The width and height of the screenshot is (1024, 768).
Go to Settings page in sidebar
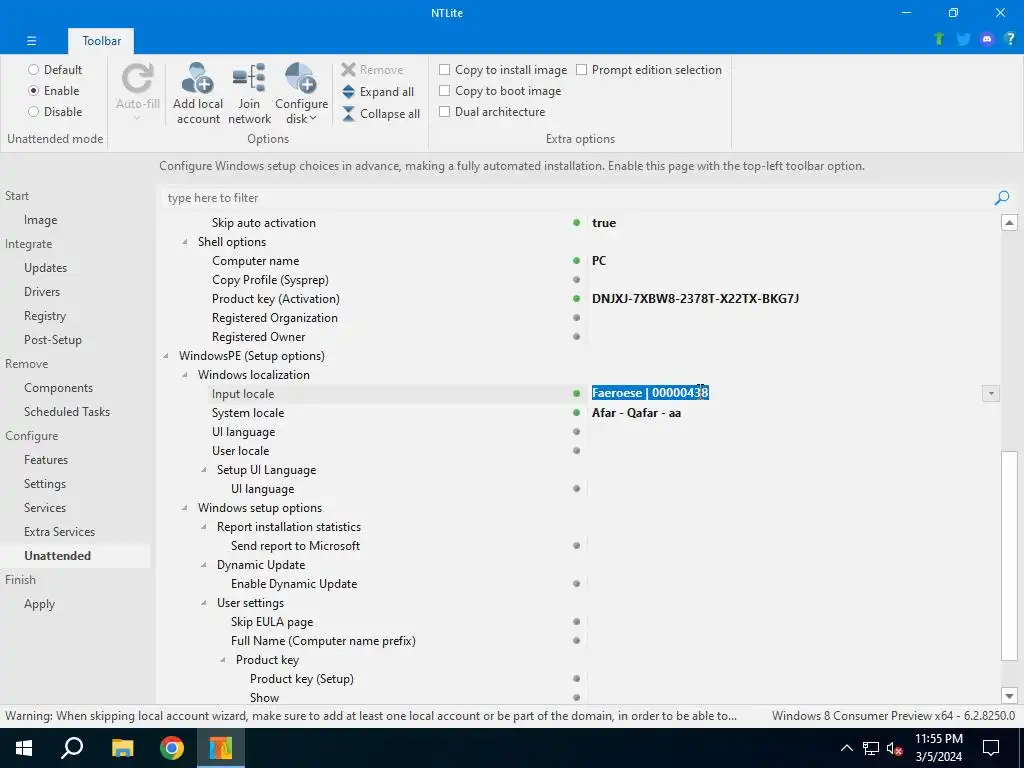[x=45, y=484]
